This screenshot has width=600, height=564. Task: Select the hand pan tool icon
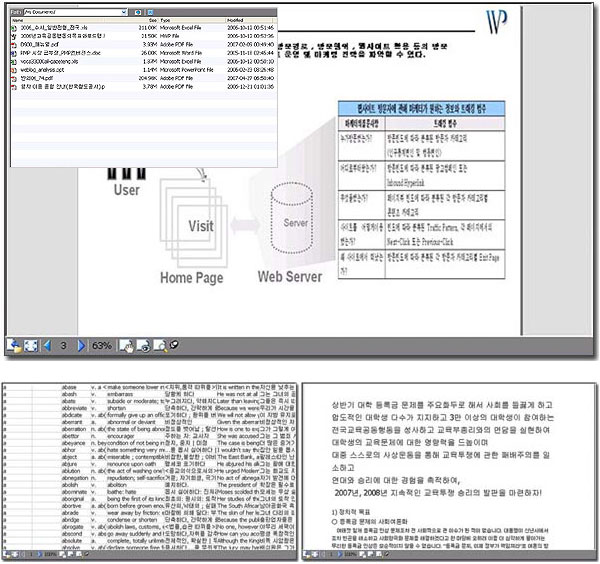pyautogui.click(x=127, y=346)
